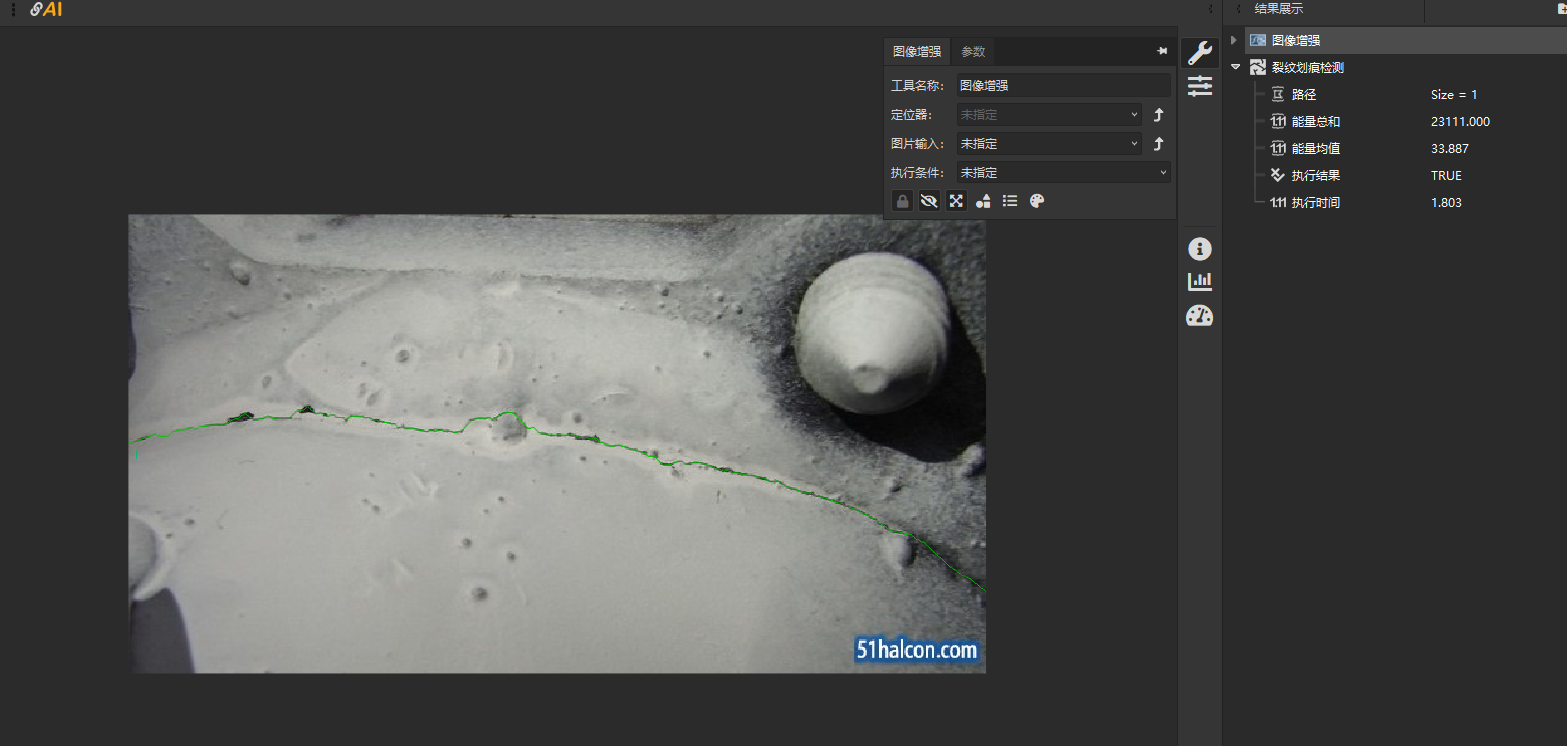Pin the 图像增强 tool panel

1162,51
